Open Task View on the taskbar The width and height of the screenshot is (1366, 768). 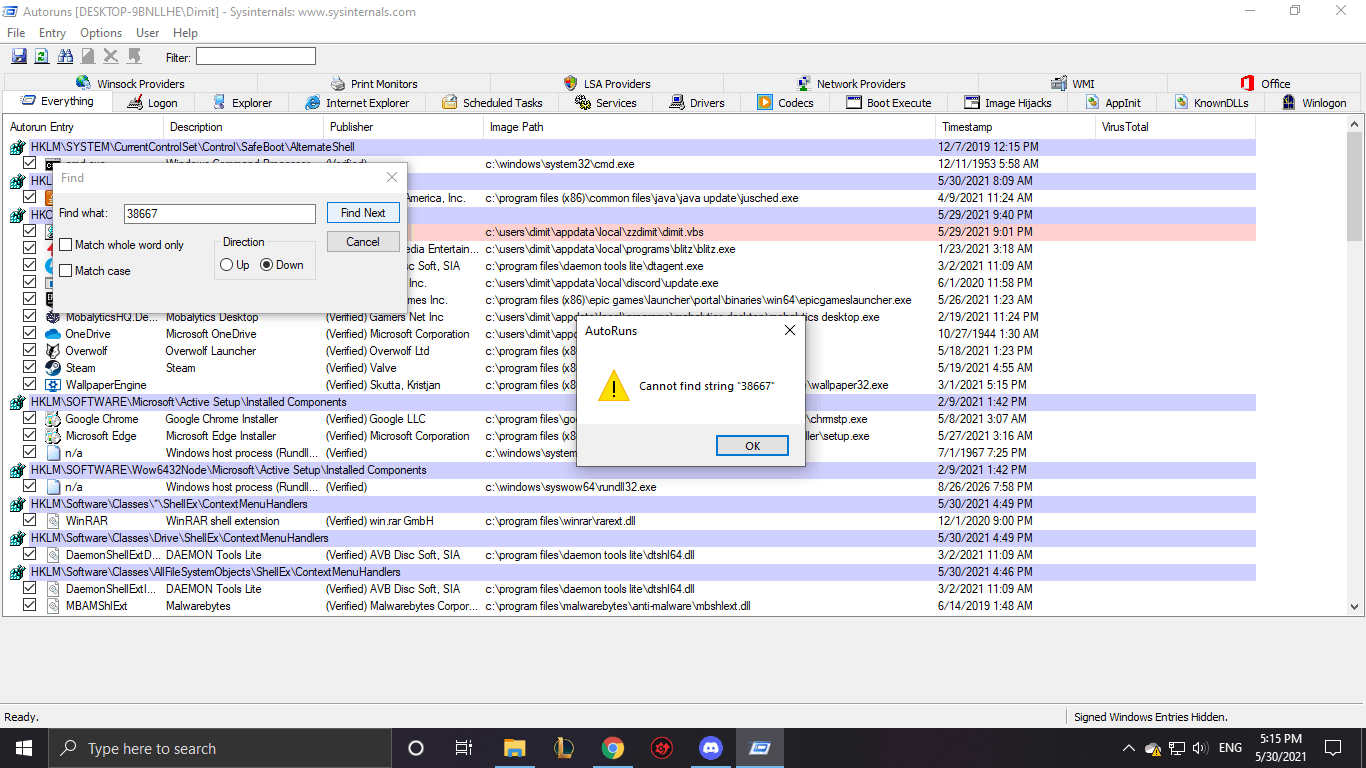coord(464,748)
